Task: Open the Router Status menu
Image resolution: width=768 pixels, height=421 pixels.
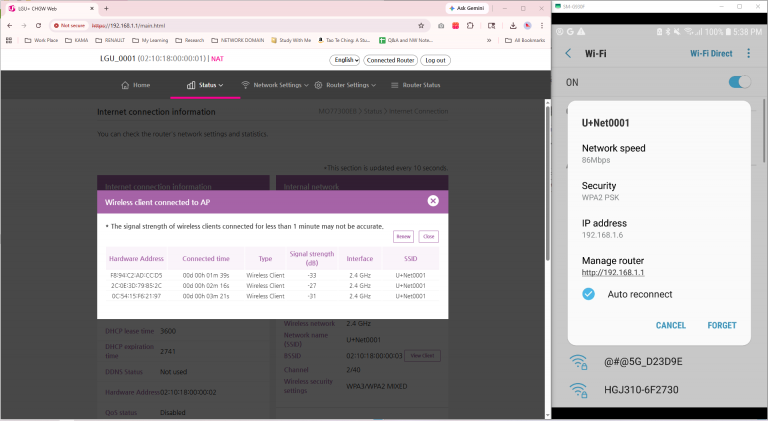Action: click(x=415, y=85)
